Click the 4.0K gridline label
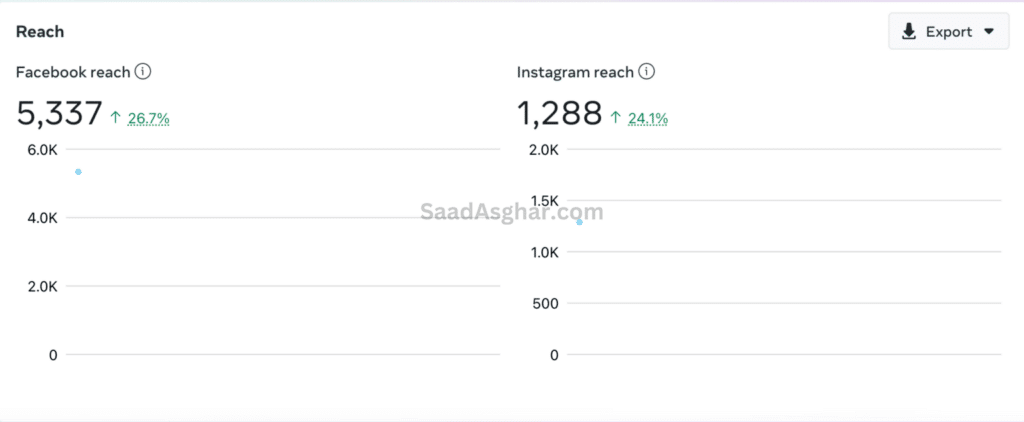This screenshot has width=1024, height=422. pyautogui.click(x=42, y=218)
